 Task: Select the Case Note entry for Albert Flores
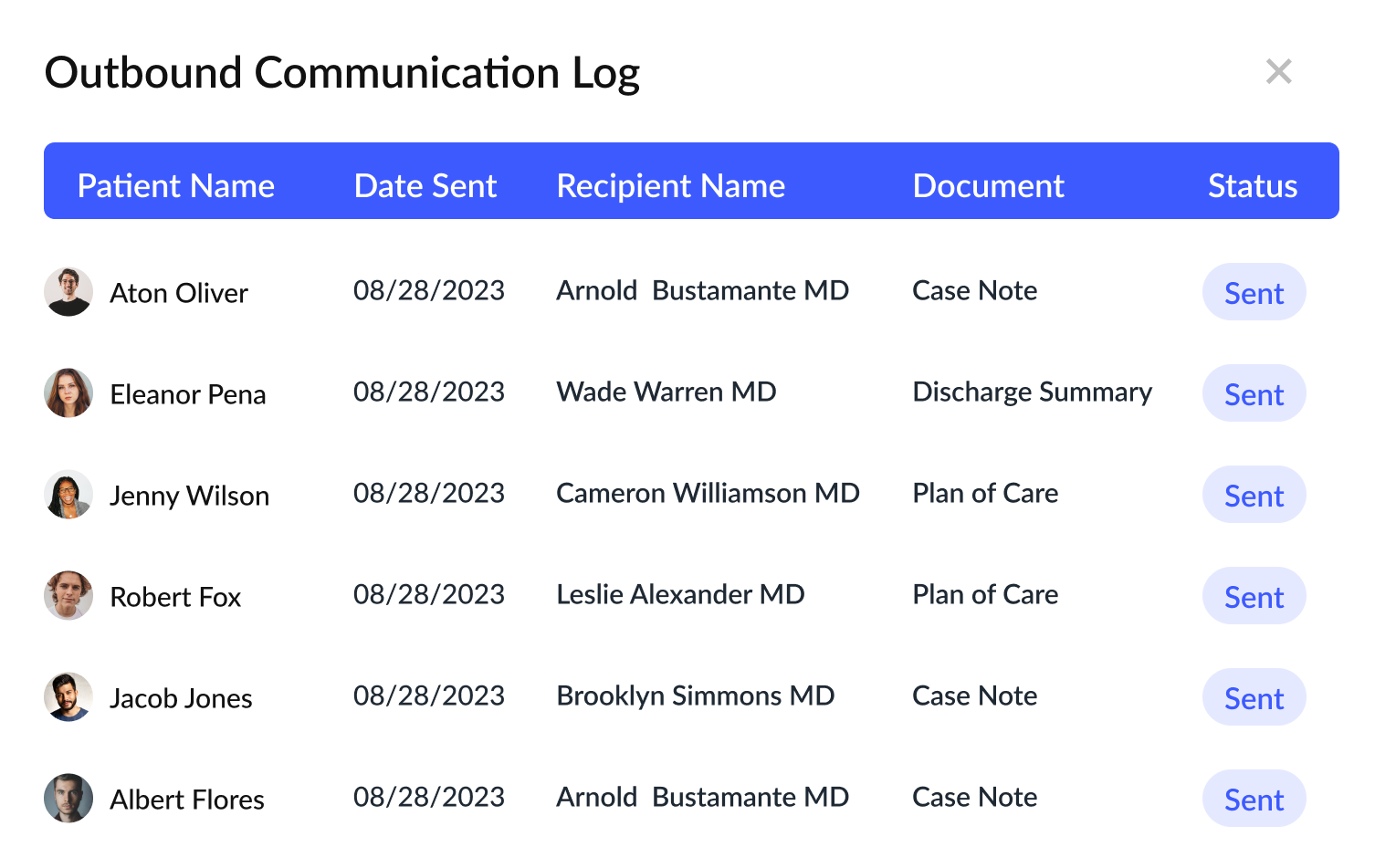click(x=974, y=797)
